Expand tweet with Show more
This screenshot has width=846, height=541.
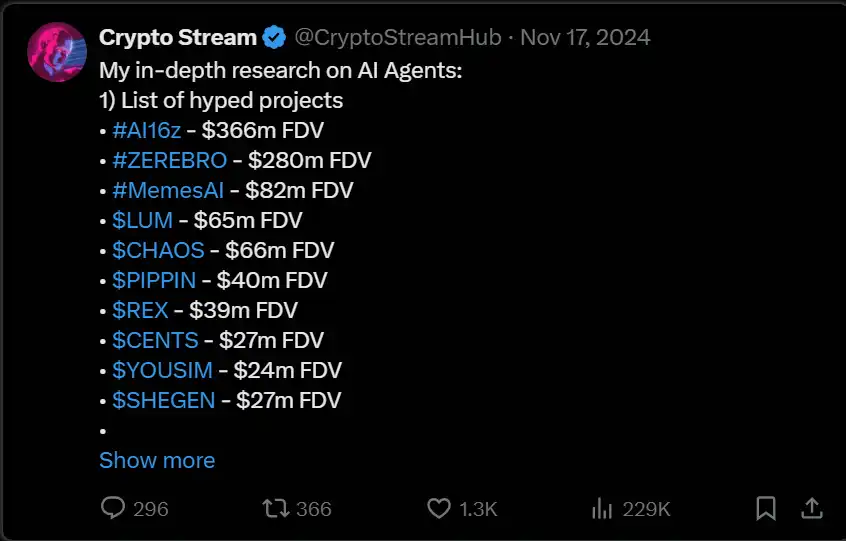click(x=157, y=460)
